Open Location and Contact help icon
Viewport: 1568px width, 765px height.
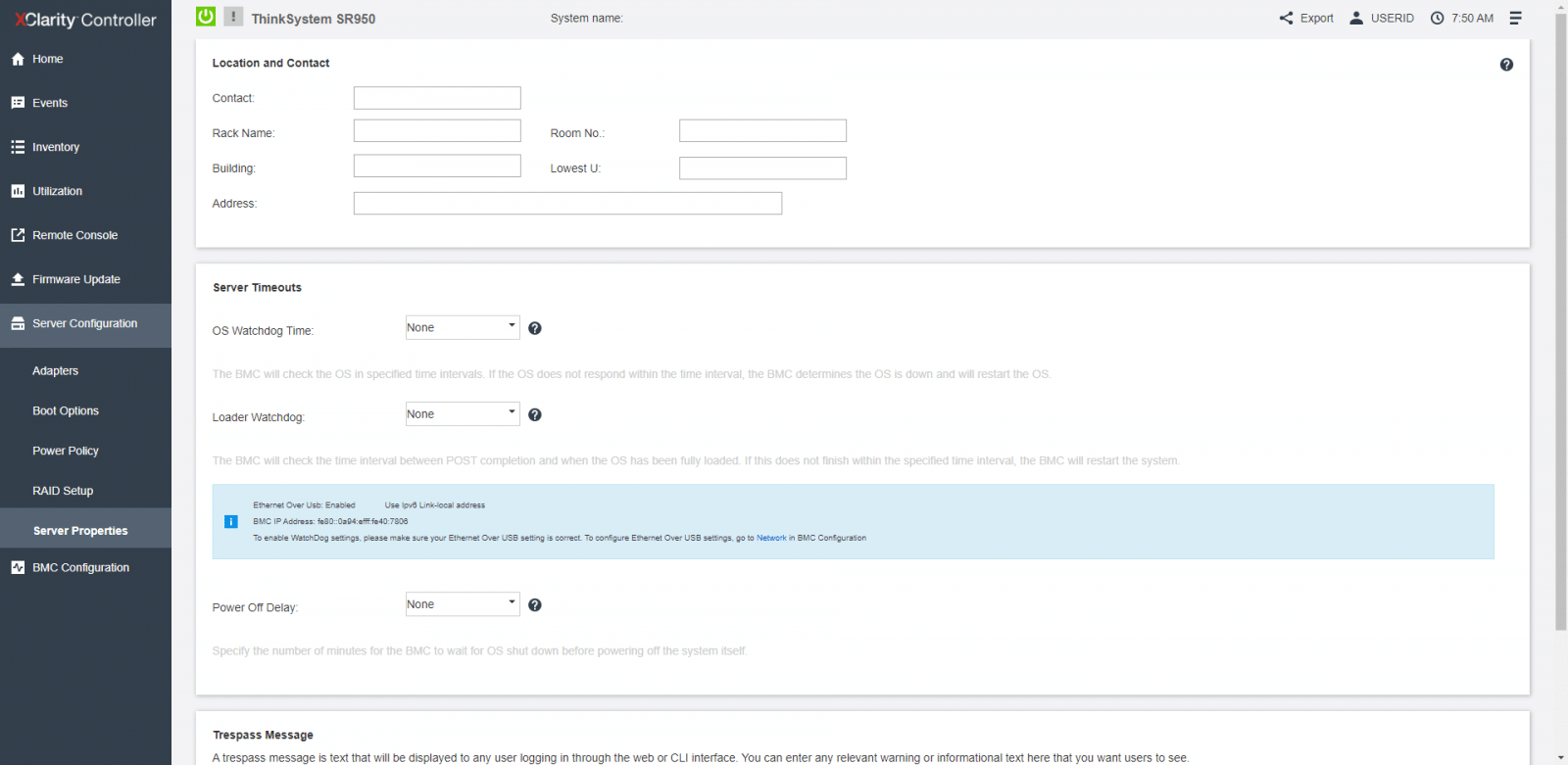click(x=1506, y=65)
